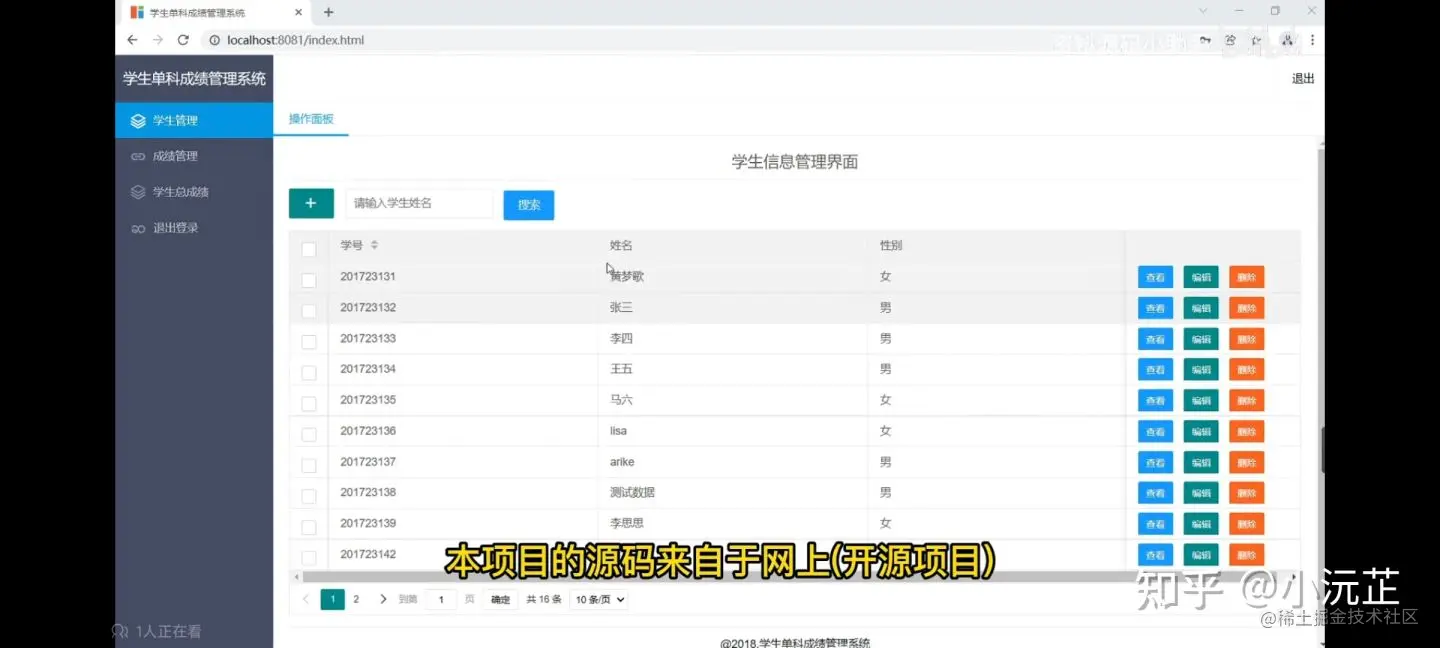
Task: Check the row for 李思思
Action: click(x=309, y=527)
